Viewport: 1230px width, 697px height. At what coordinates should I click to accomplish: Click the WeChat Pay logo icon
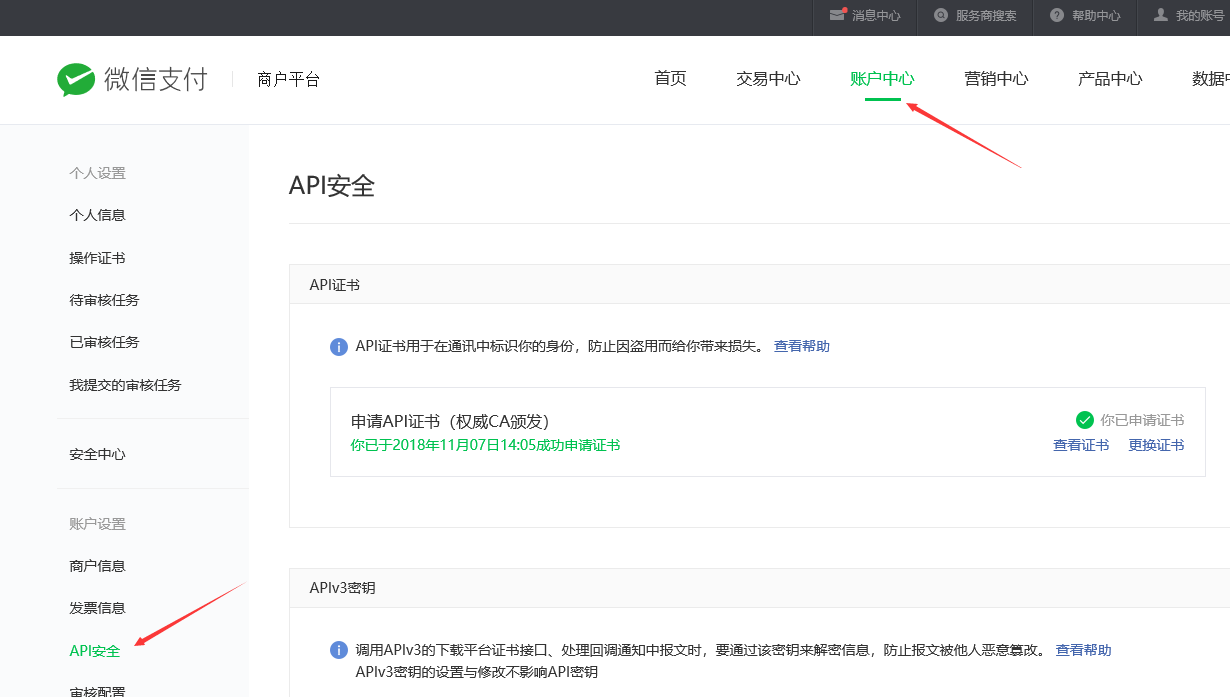coord(76,79)
